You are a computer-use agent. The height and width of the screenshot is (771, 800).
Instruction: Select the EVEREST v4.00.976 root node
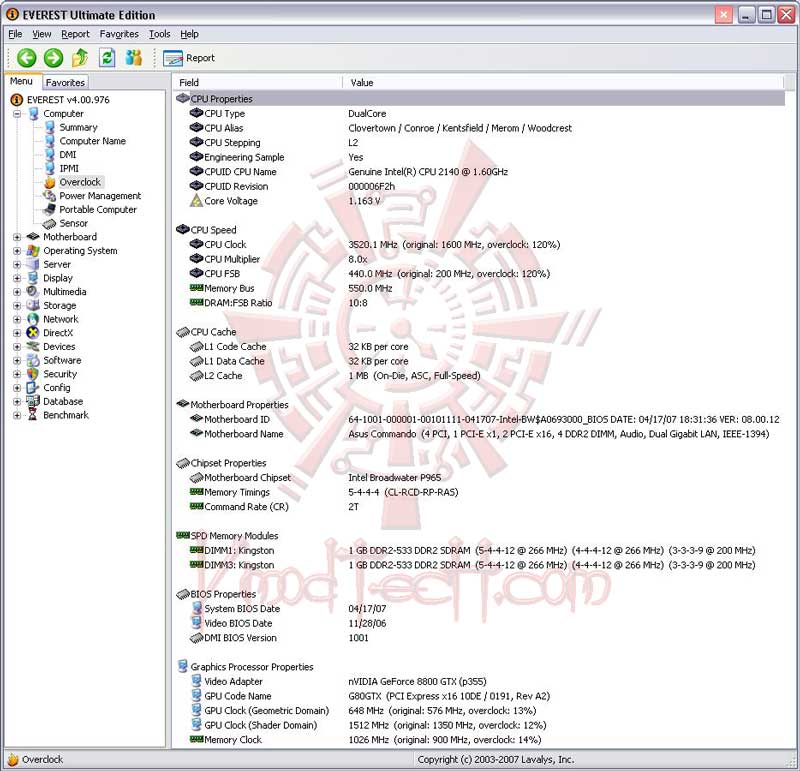coord(68,100)
